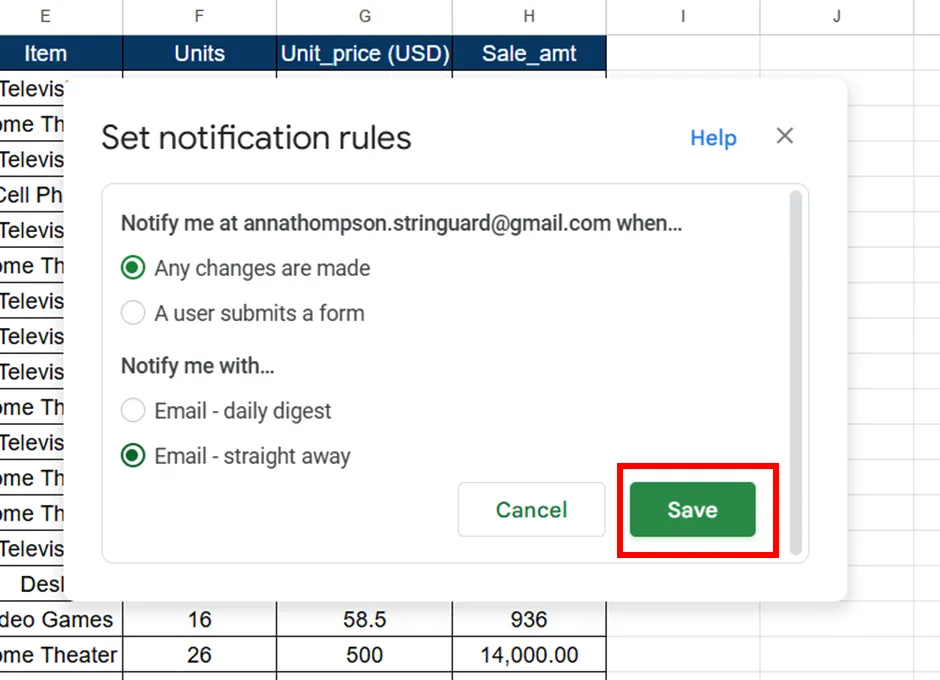Click the cell containing 500
Viewport: 940px width, 680px height.
coord(364,654)
